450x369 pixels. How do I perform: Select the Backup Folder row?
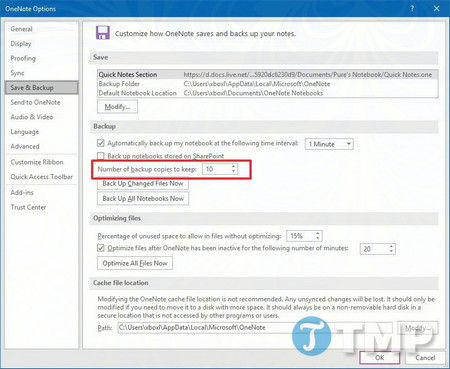[x=267, y=84]
